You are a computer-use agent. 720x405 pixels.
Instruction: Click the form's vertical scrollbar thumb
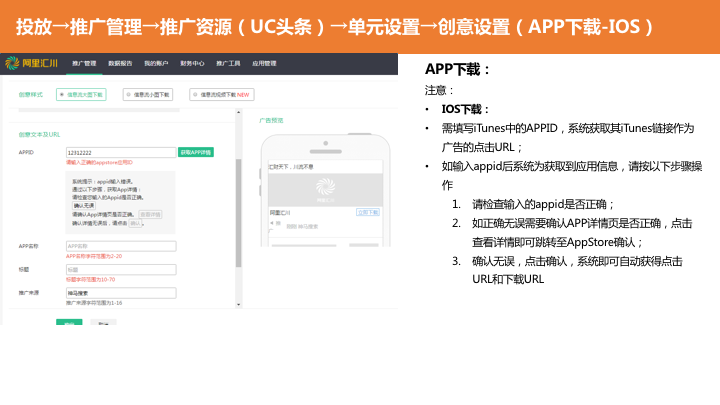point(238,213)
